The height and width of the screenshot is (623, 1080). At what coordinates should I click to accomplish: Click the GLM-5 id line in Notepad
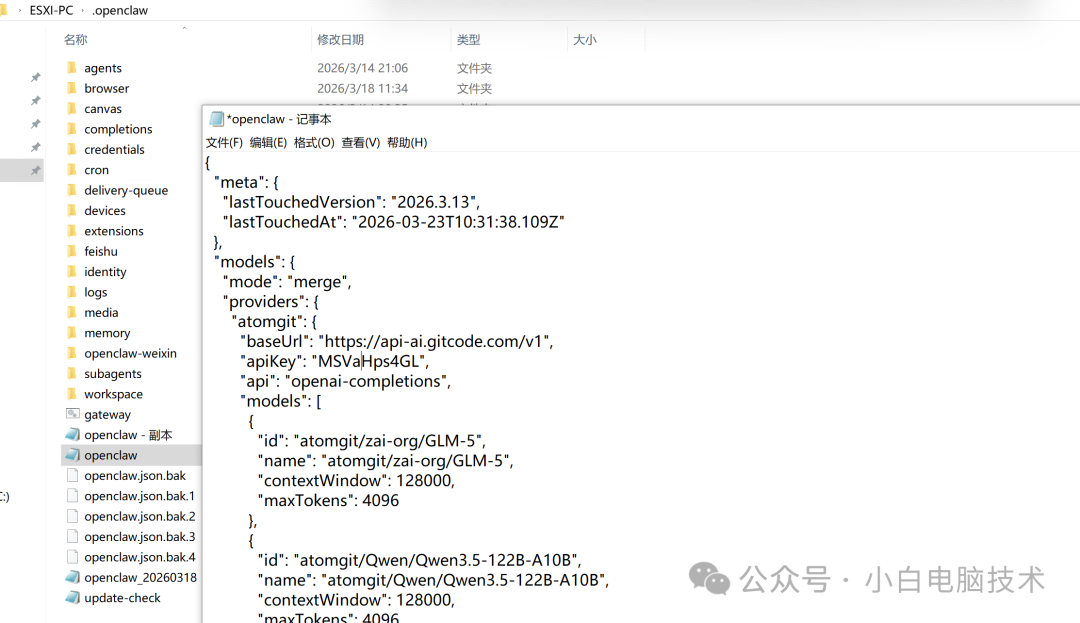tap(372, 441)
